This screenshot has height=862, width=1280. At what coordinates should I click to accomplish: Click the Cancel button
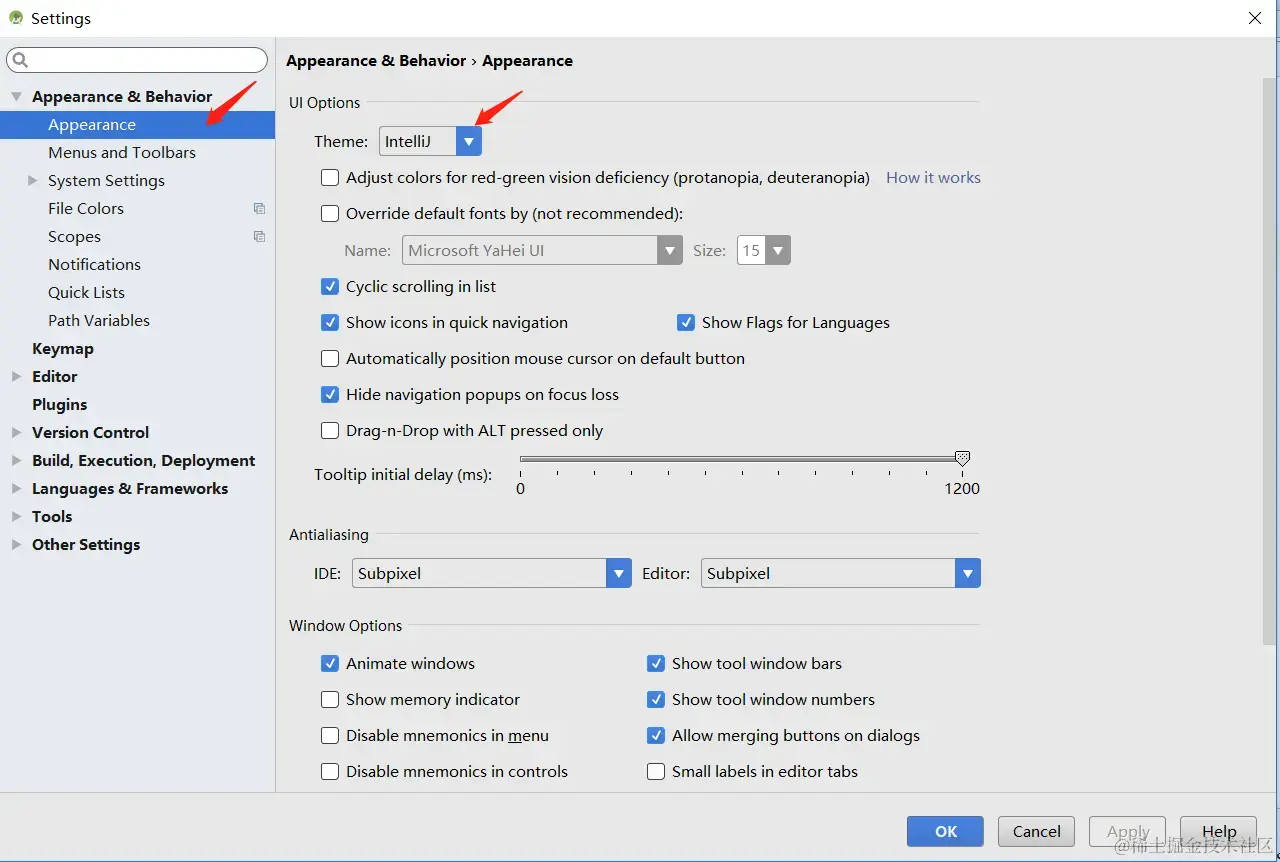(x=1037, y=831)
